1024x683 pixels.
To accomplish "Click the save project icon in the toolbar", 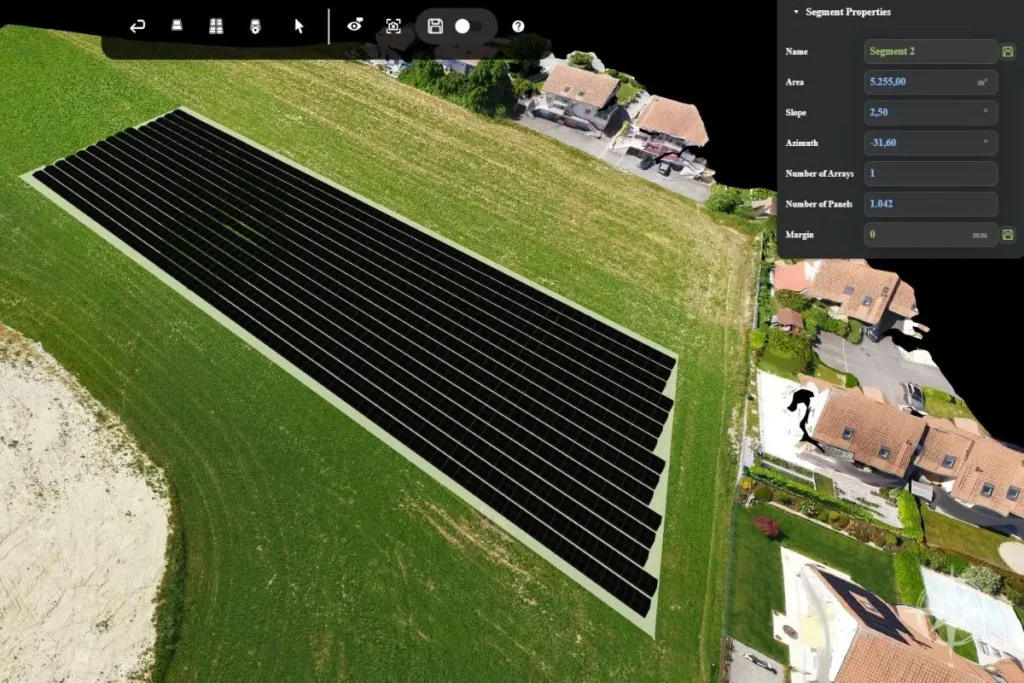I will [x=434, y=25].
